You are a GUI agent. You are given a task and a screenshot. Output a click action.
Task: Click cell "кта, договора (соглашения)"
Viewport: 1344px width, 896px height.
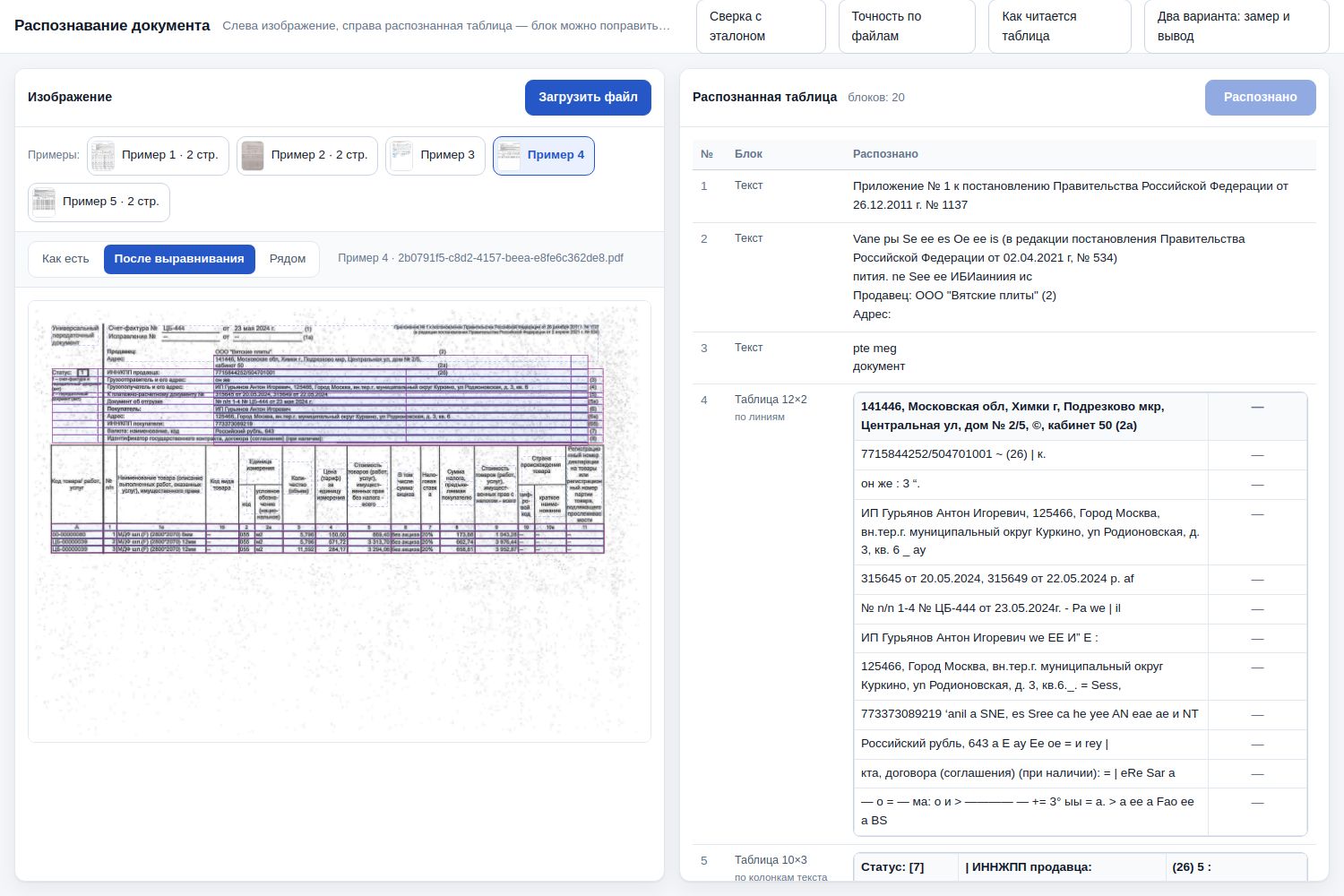[x=1030, y=773]
